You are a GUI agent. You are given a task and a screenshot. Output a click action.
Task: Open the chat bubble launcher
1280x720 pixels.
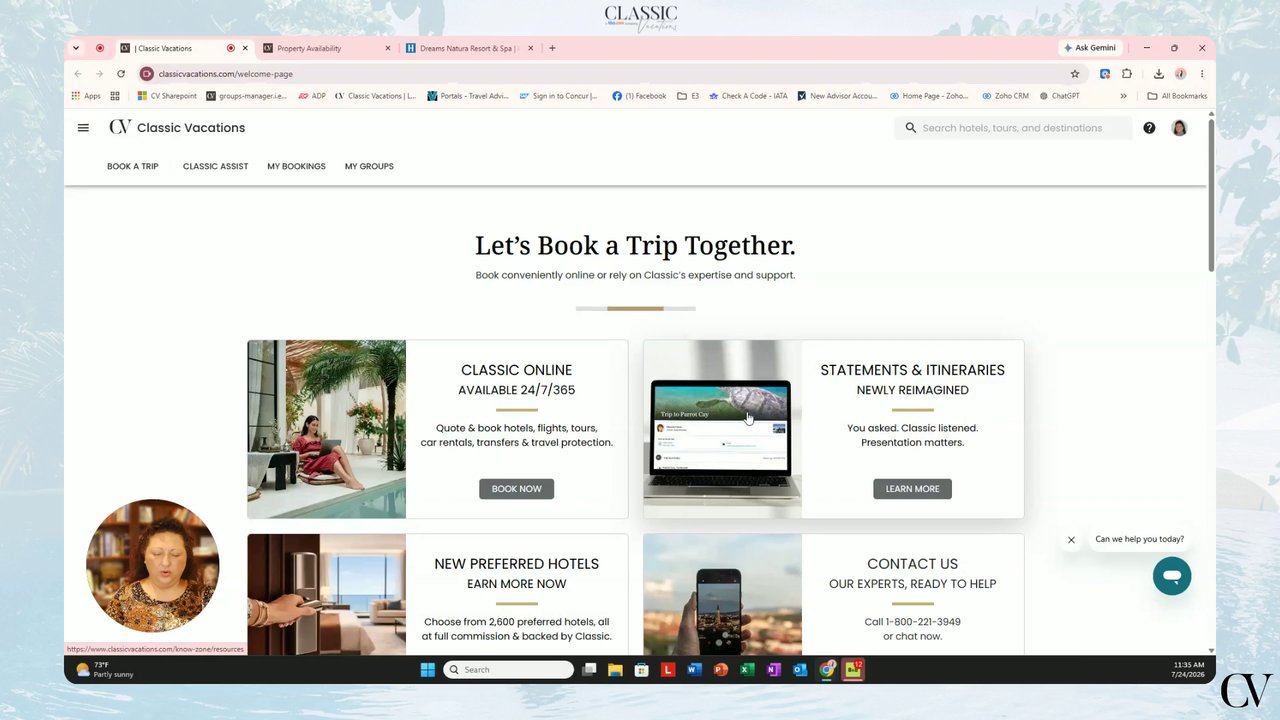click(x=1171, y=576)
